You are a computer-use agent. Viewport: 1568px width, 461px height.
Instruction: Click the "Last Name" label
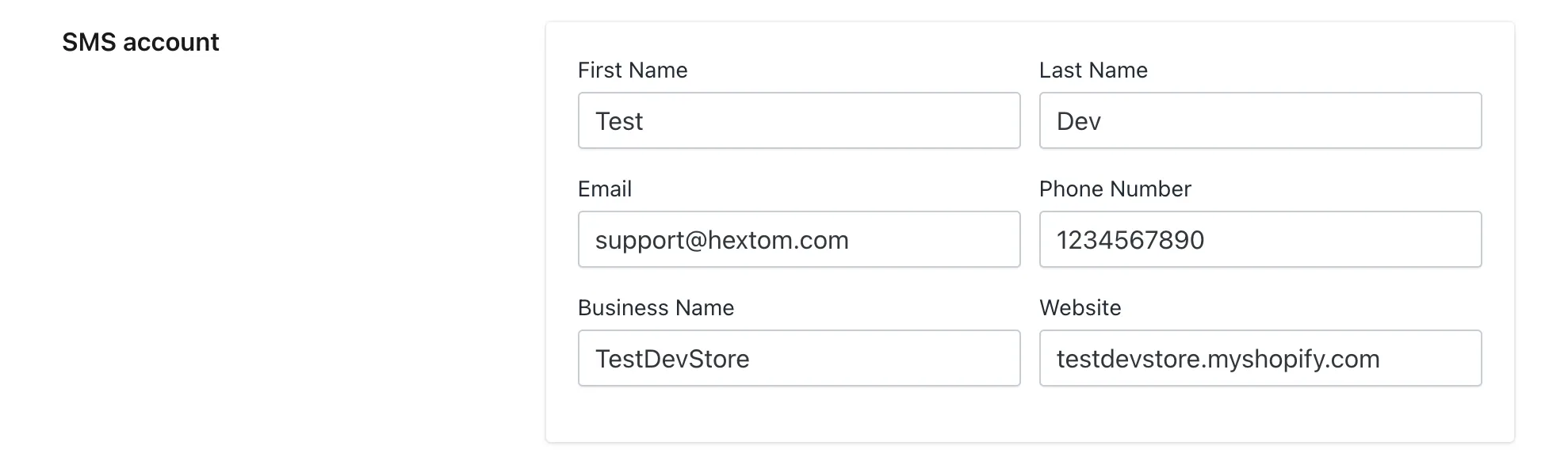coord(1093,70)
